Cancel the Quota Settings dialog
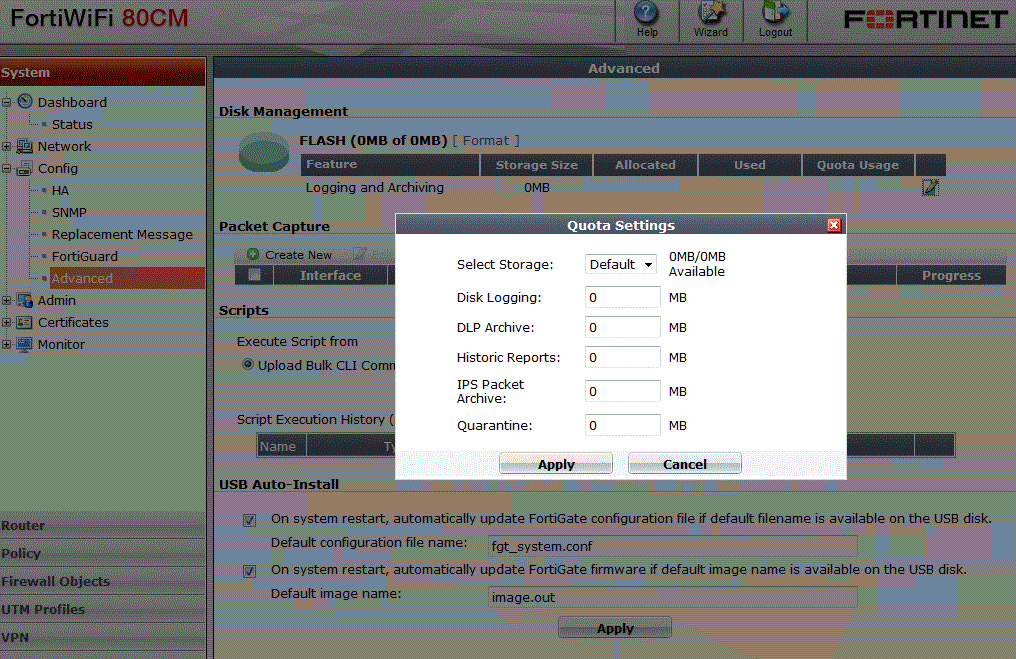The image size is (1016, 659). coord(684,464)
